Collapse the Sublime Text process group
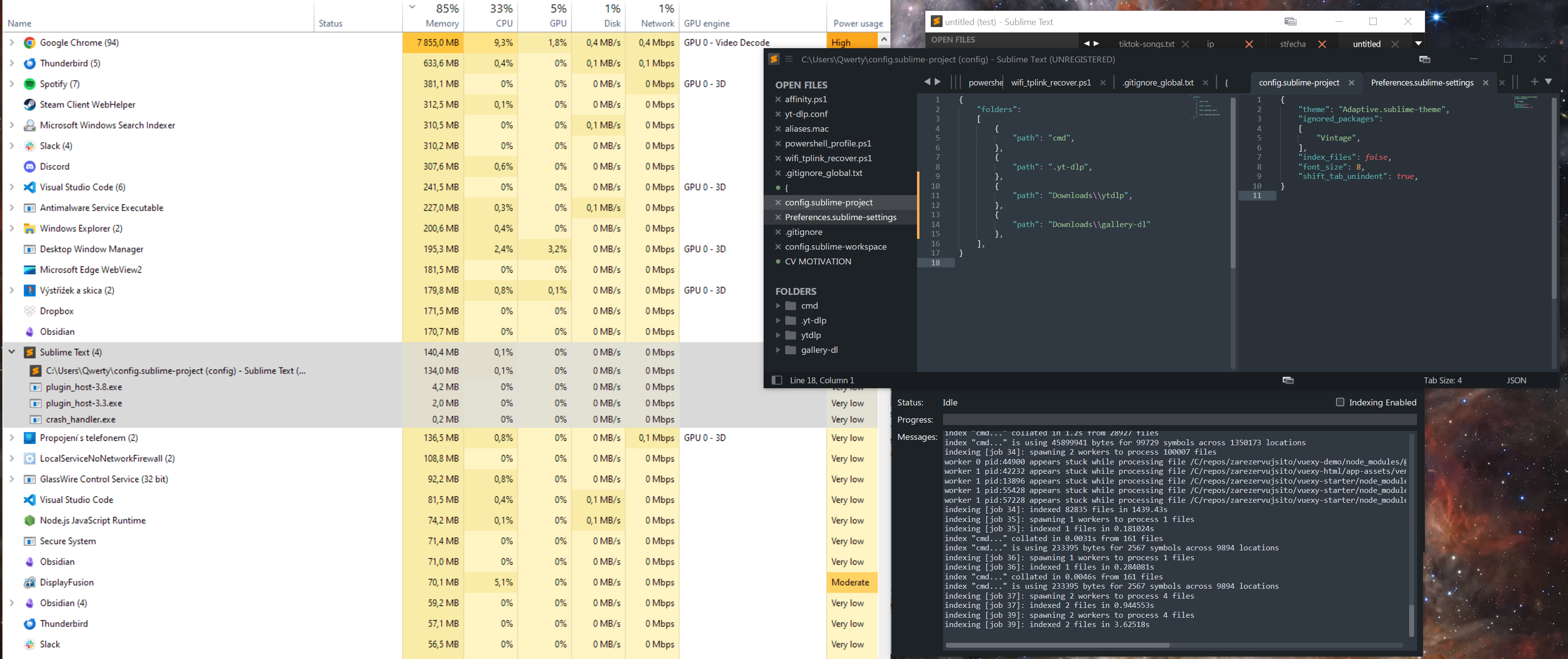 (x=12, y=352)
